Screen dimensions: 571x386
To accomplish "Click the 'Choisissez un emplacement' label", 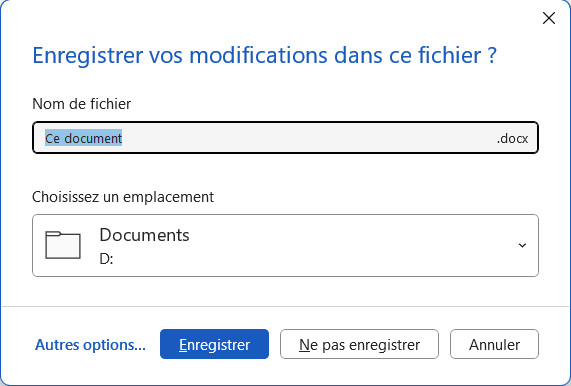I will [123, 197].
